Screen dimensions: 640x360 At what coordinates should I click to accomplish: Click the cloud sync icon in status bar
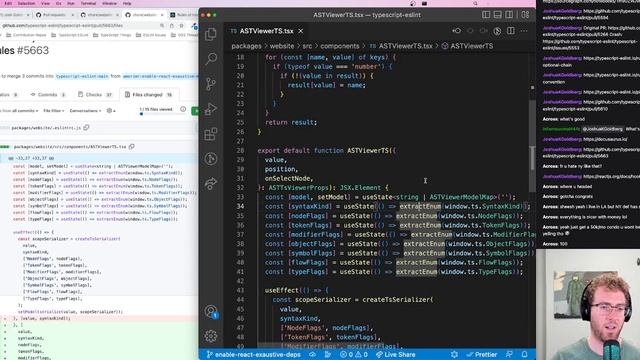click(x=313, y=355)
